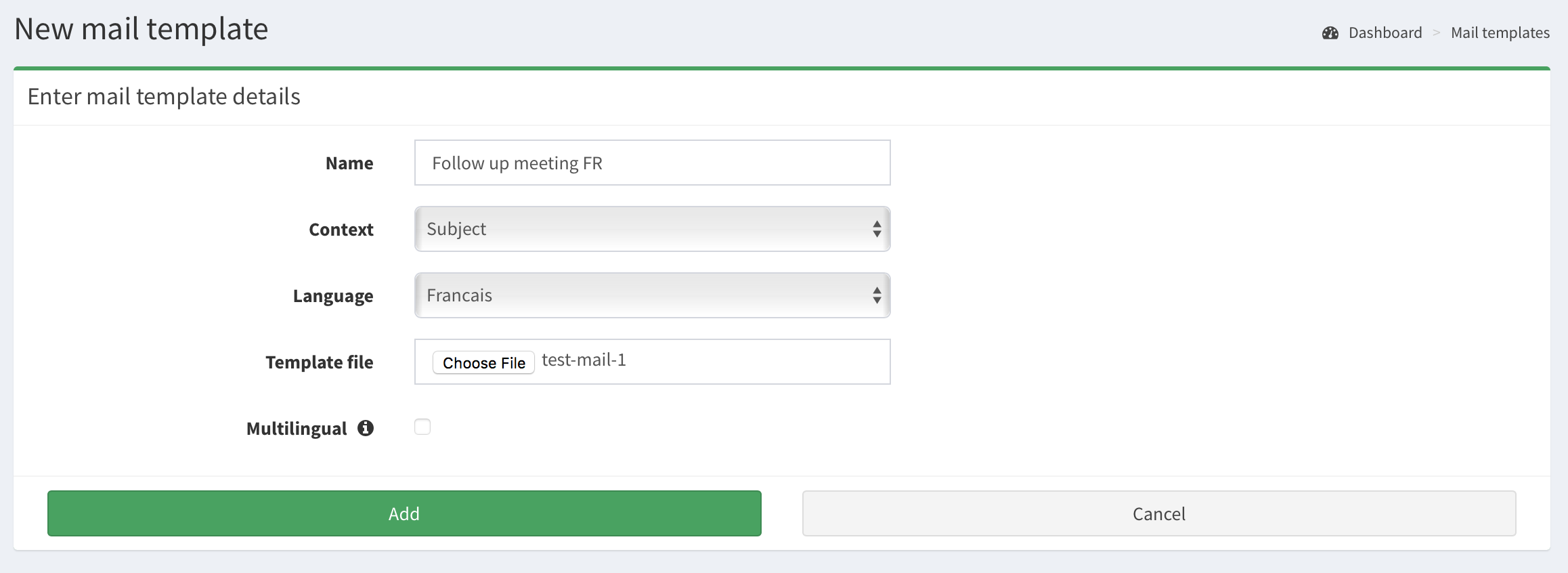Click the Context field label
Image resolution: width=1568 pixels, height=573 pixels.
pyautogui.click(x=341, y=230)
